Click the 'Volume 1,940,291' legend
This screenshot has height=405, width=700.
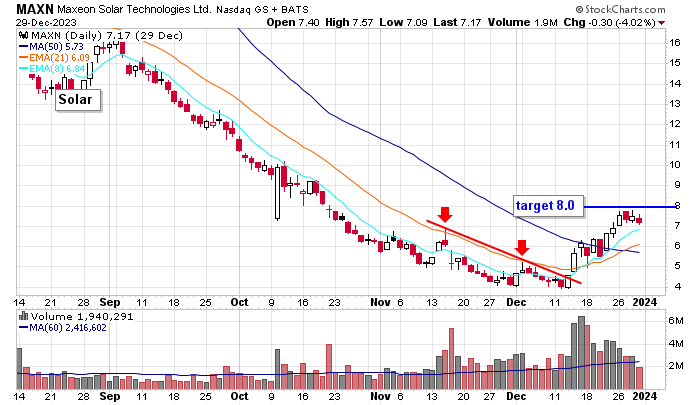(82, 317)
